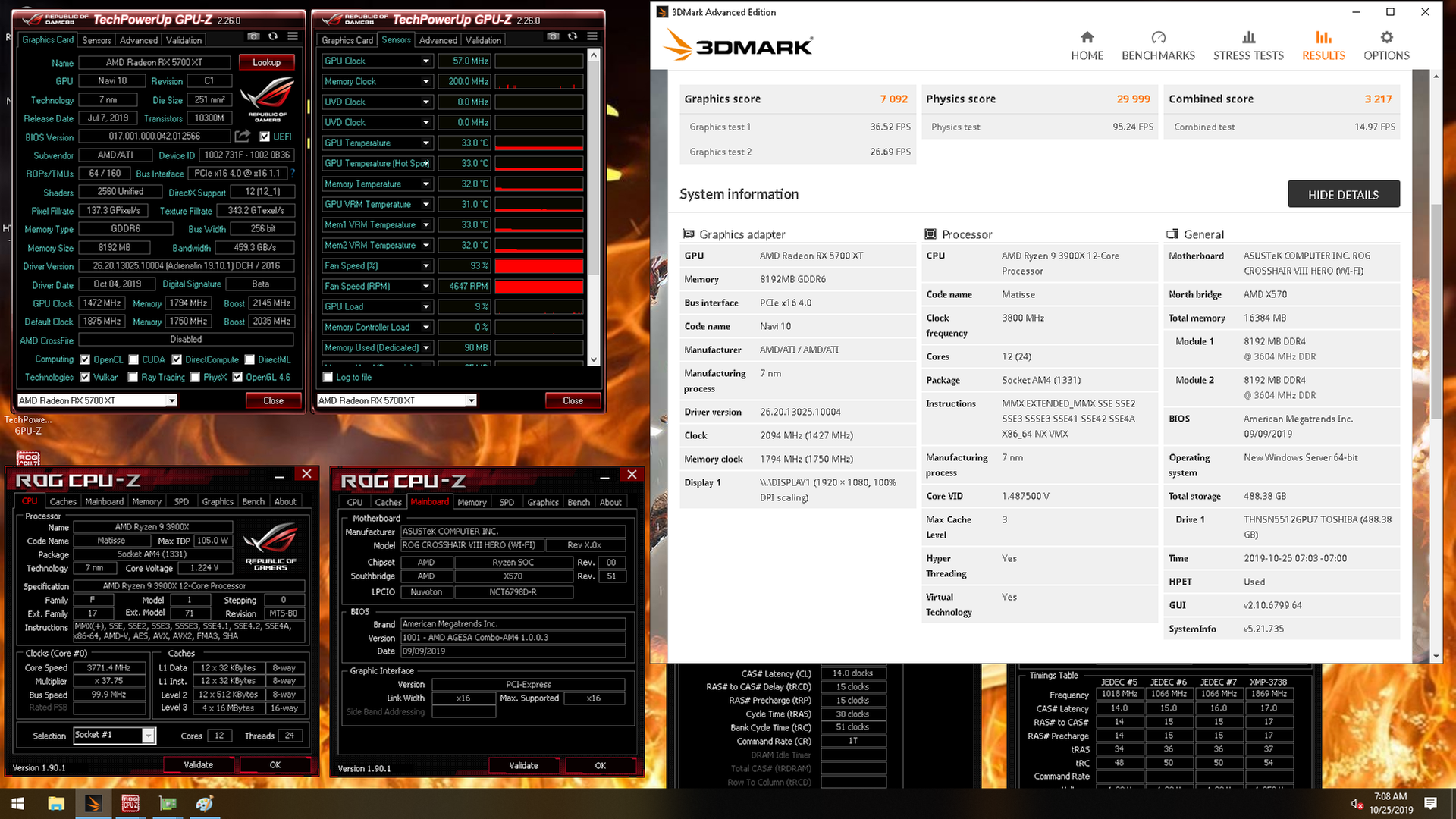The image size is (1456, 819).
Task: Open 3DMark STRESS TESTS icon
Action: 1248,37
